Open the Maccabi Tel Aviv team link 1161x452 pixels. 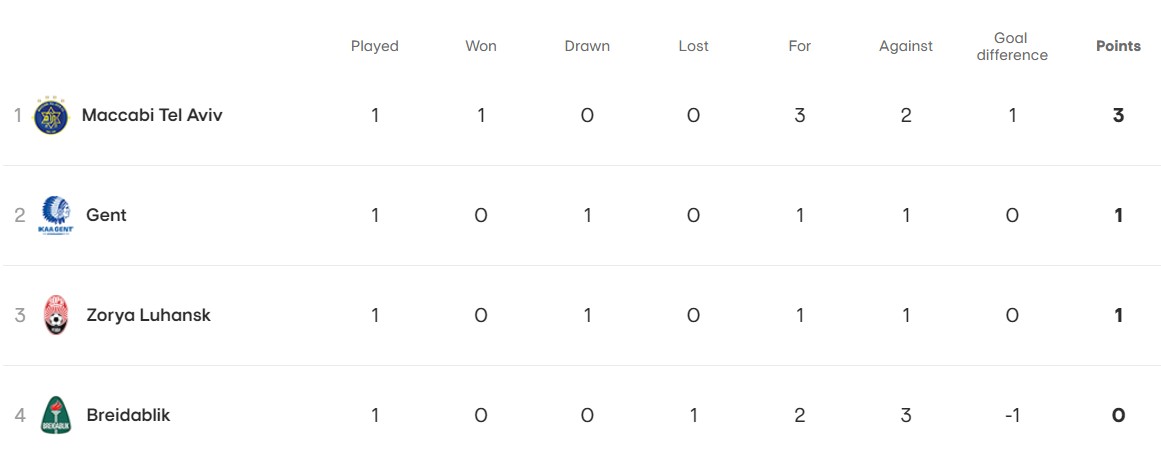tap(152, 115)
